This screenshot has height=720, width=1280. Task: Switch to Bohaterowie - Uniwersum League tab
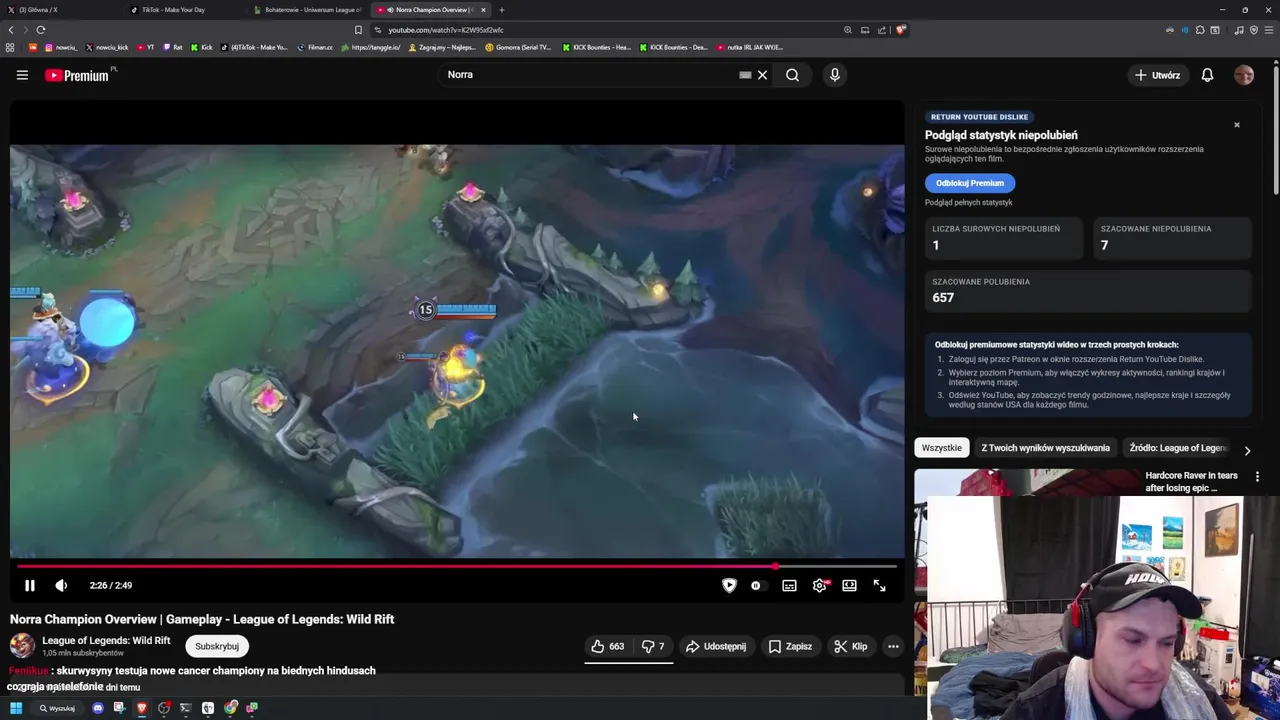(308, 10)
